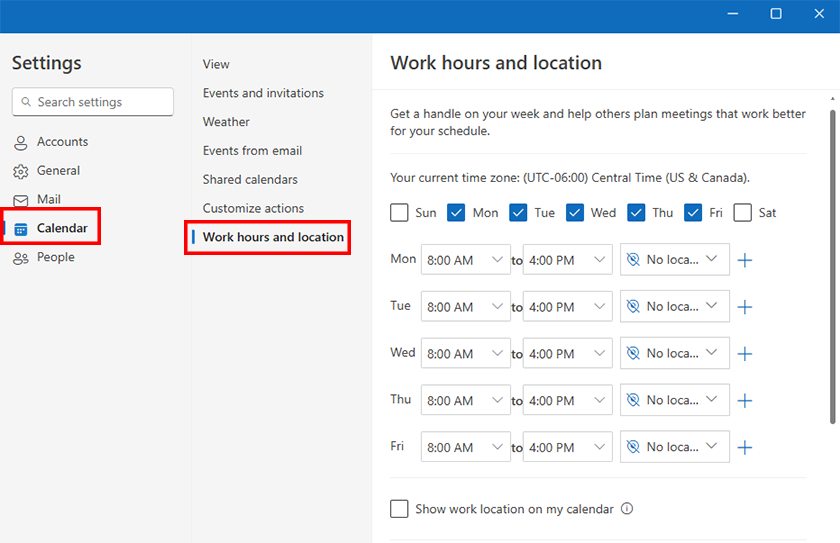Add extra hours on the Friday row

pos(744,448)
